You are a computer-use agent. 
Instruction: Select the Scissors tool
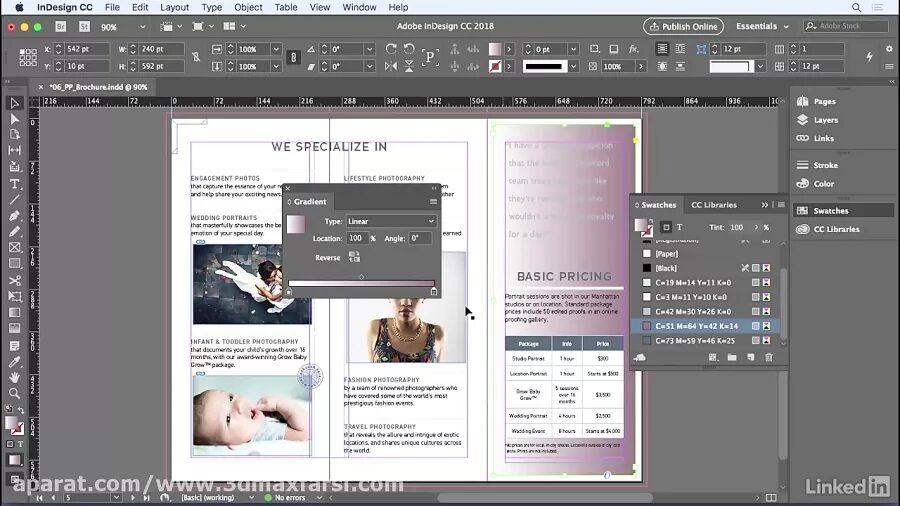14,281
